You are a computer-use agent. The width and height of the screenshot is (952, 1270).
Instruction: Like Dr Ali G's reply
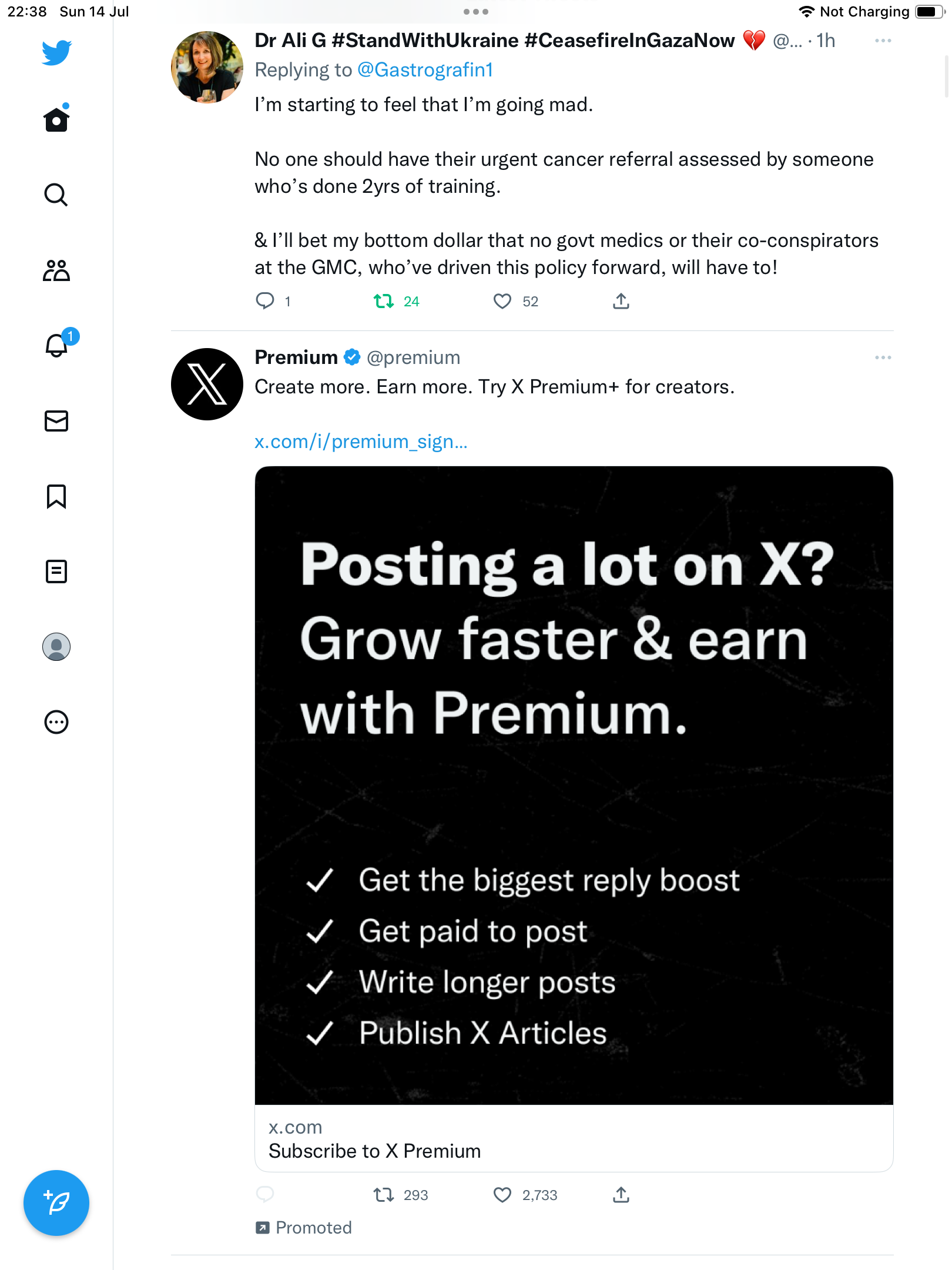tap(502, 302)
